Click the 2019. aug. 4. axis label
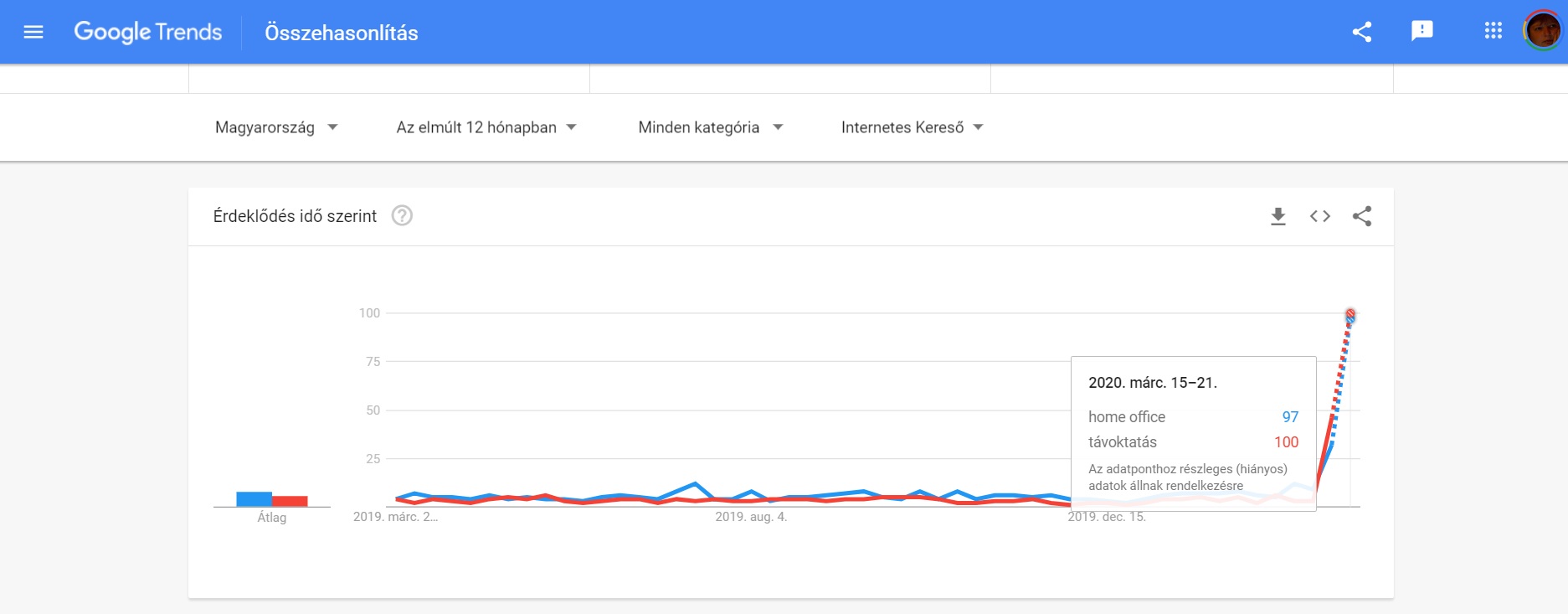This screenshot has width=1568, height=614. [x=751, y=517]
